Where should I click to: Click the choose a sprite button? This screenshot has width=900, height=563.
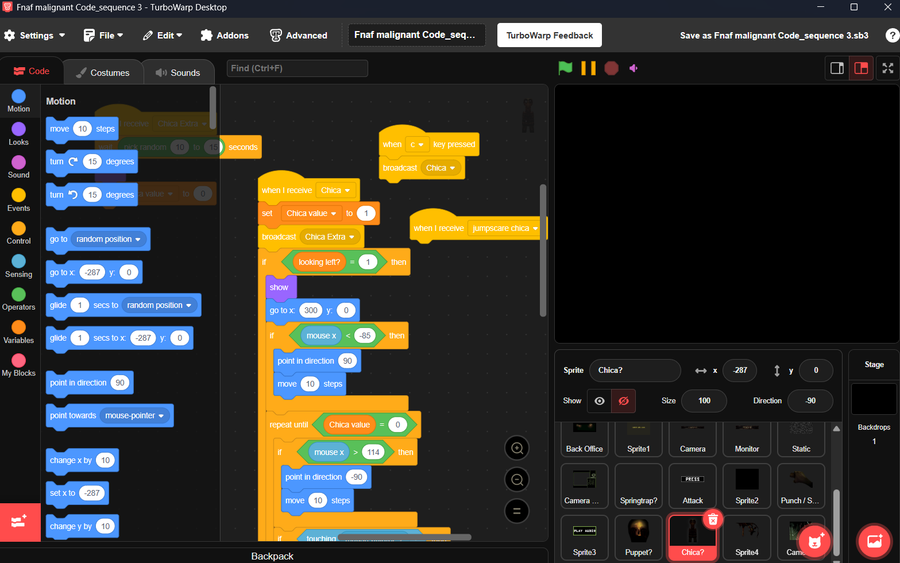pyautogui.click(x=815, y=541)
